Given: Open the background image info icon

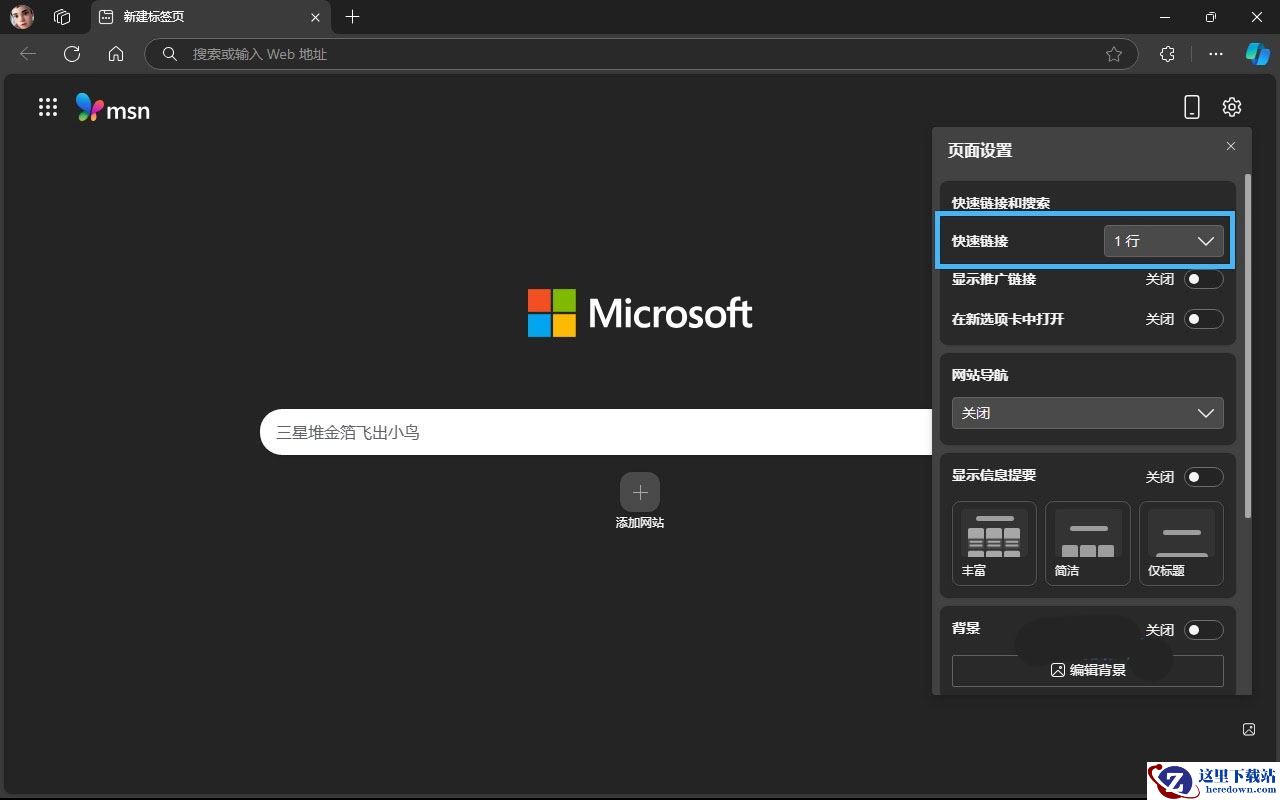Looking at the screenshot, I should tap(1249, 729).
